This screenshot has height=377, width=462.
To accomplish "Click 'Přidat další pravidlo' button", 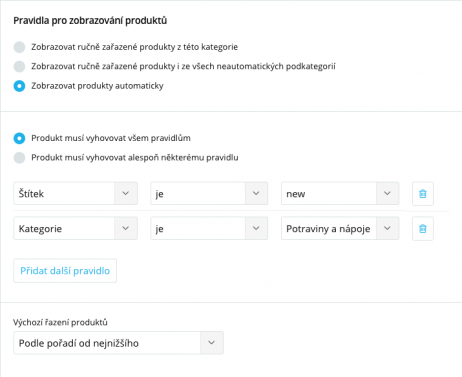I will [x=65, y=271].
